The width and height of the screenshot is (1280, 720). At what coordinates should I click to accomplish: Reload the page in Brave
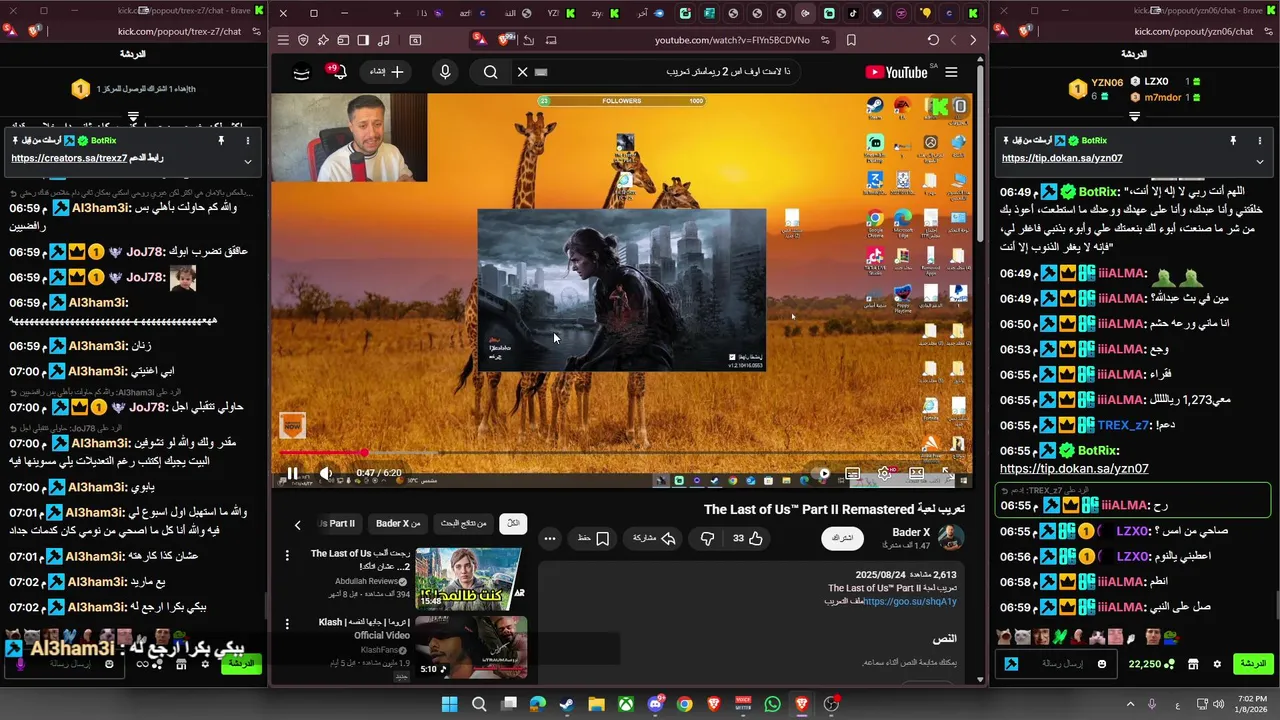click(x=933, y=40)
